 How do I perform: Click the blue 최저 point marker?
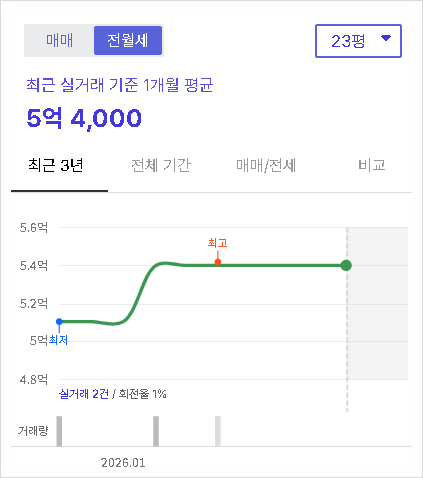click(x=59, y=322)
